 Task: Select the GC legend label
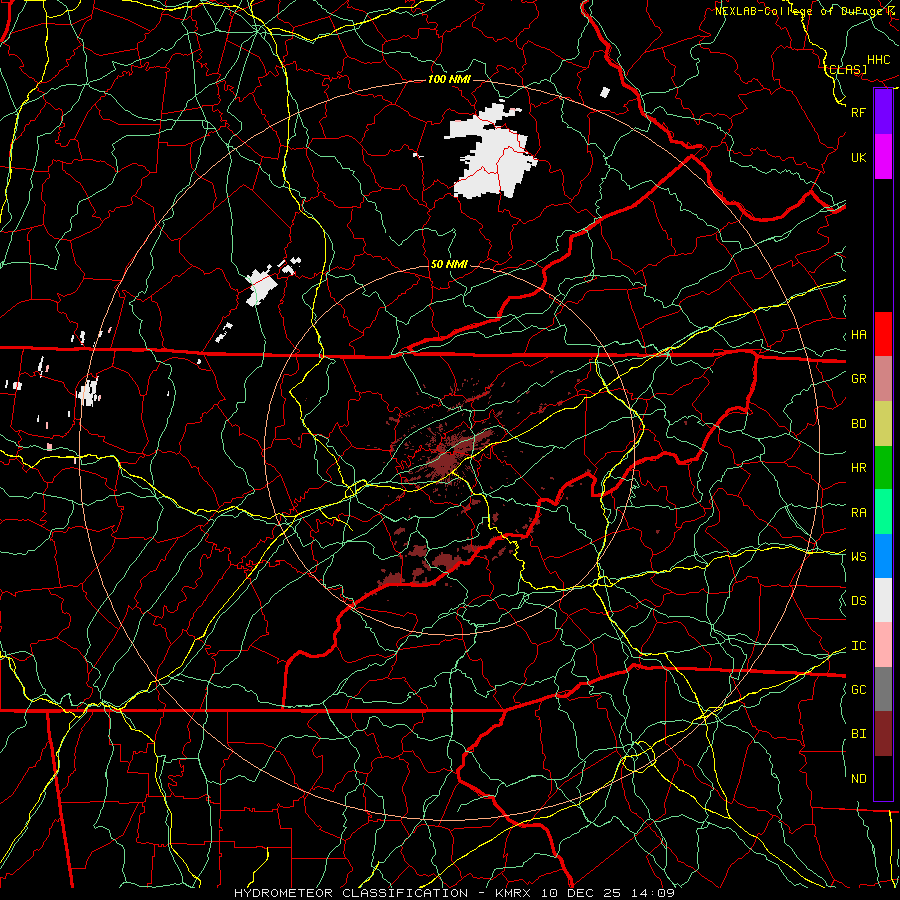tap(858, 690)
